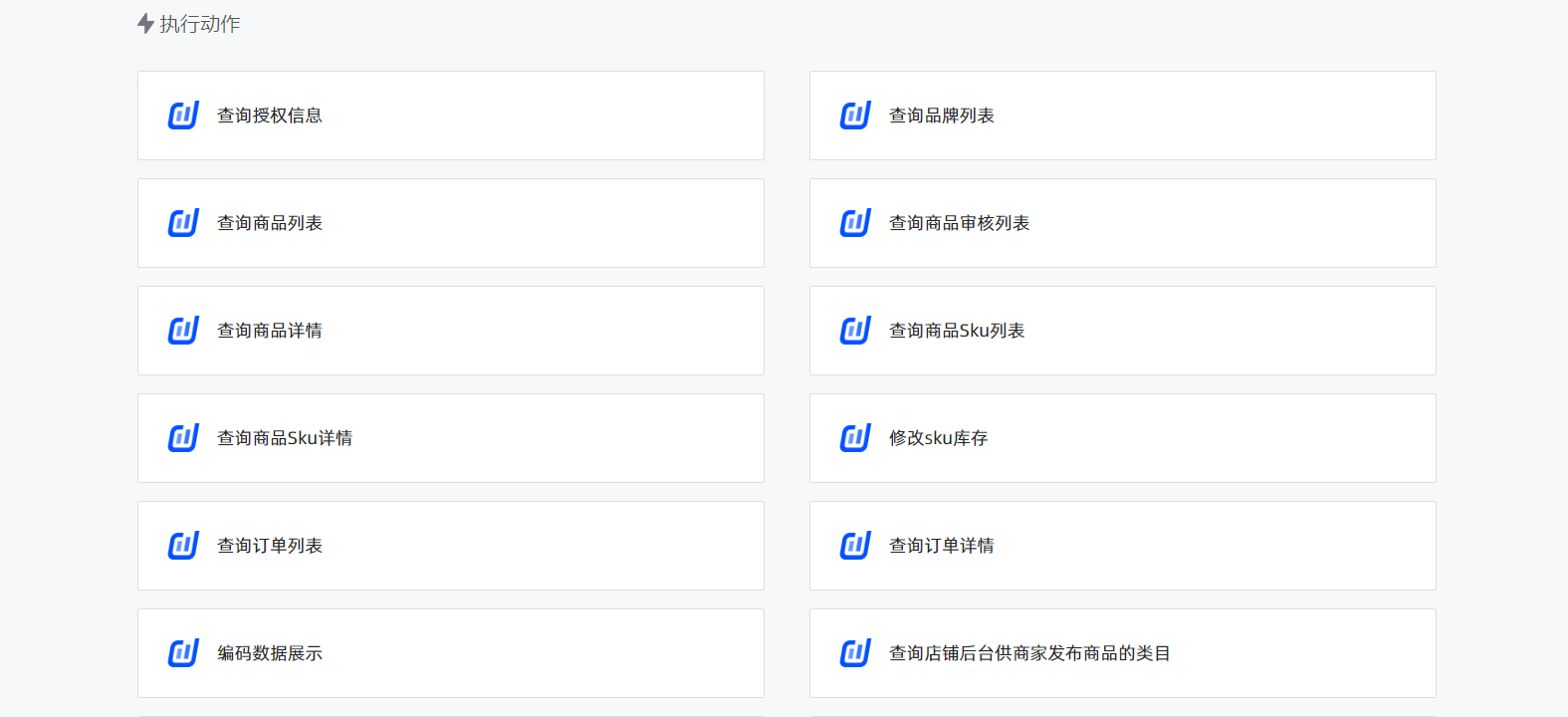Viewport: 1568px width, 717px height.
Task: Click the icon beside 查询商品列表
Action: pyautogui.click(x=183, y=223)
